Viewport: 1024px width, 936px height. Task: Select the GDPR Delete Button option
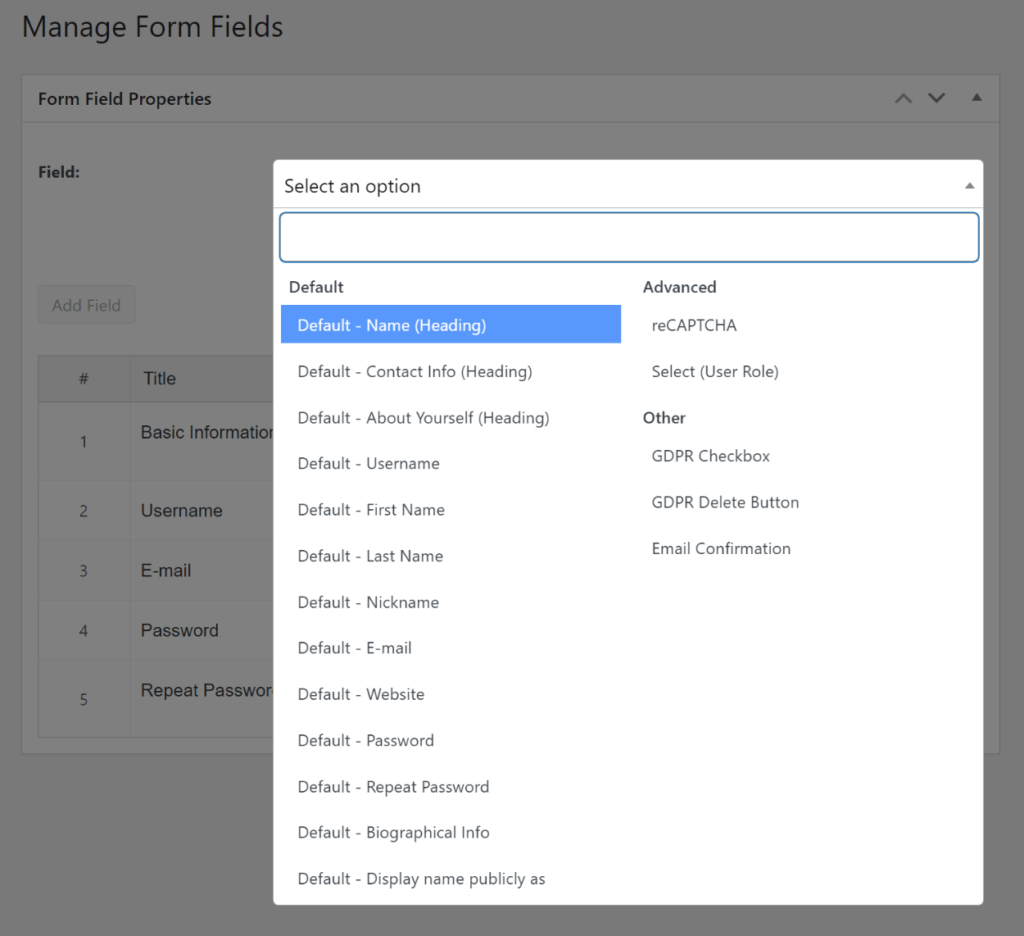[x=724, y=502]
